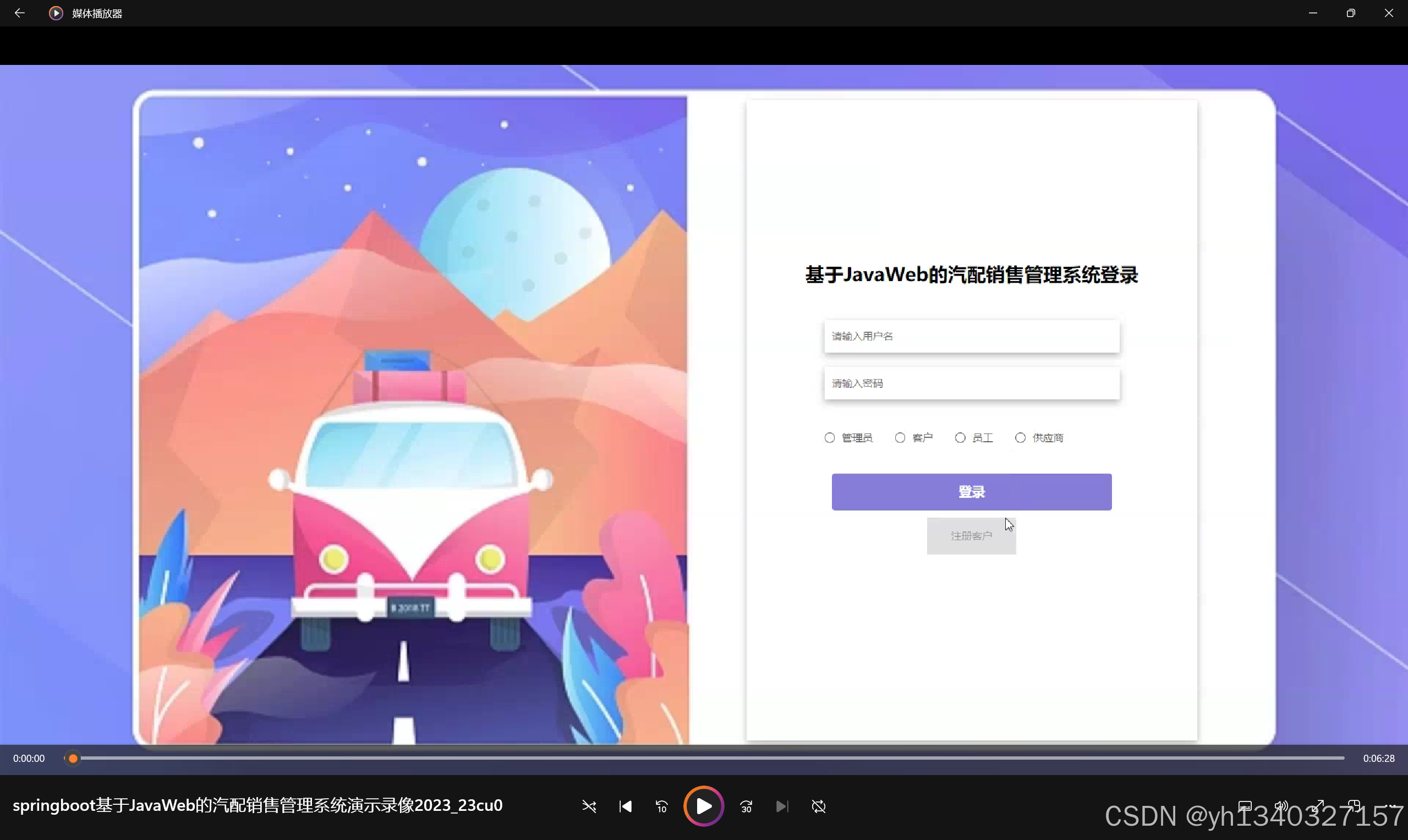Open the subtitles captions menu

point(1245,806)
